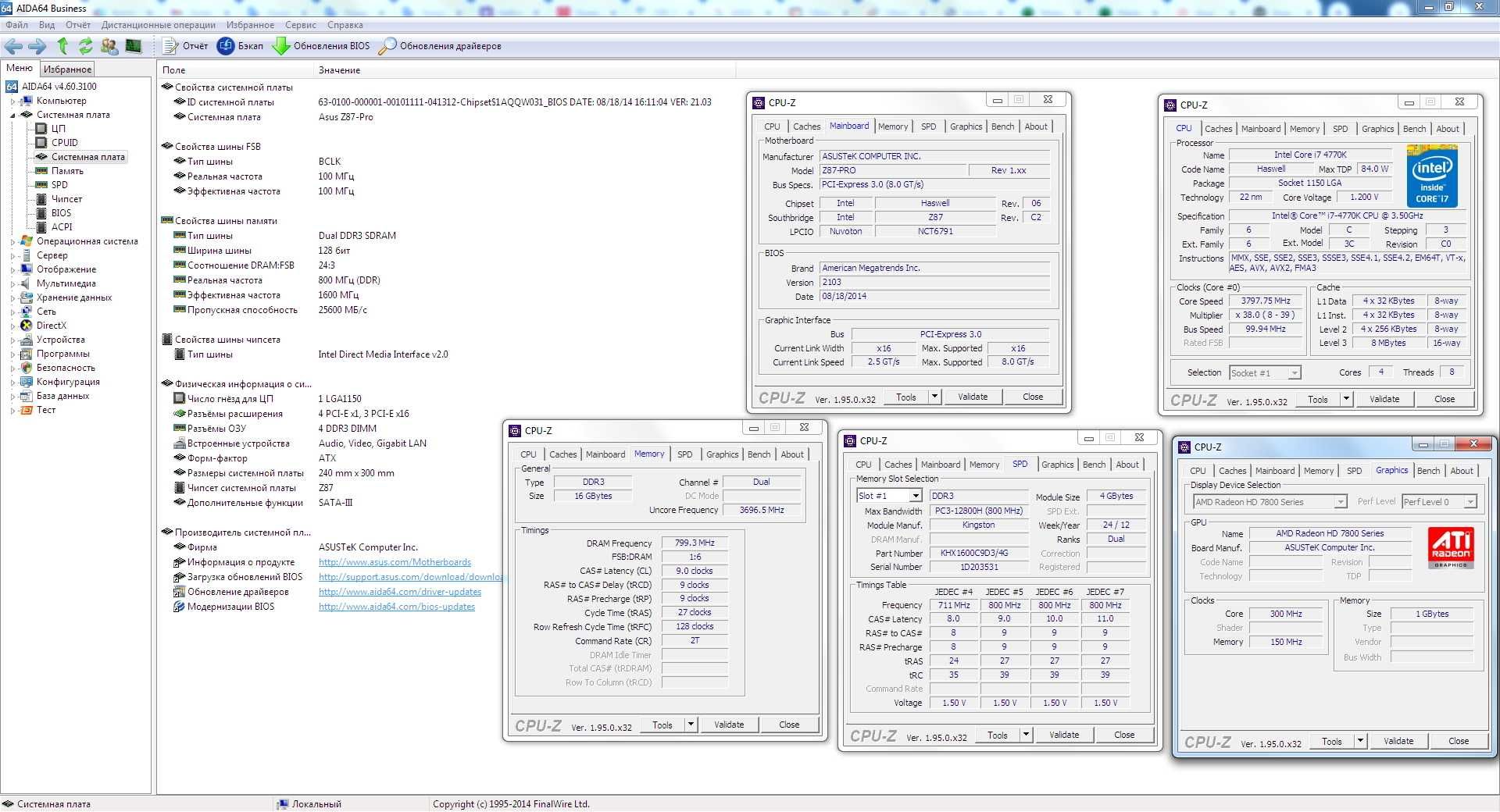Open the users management toolbar icon
Viewport: 1500px width, 812px height.
(109, 46)
